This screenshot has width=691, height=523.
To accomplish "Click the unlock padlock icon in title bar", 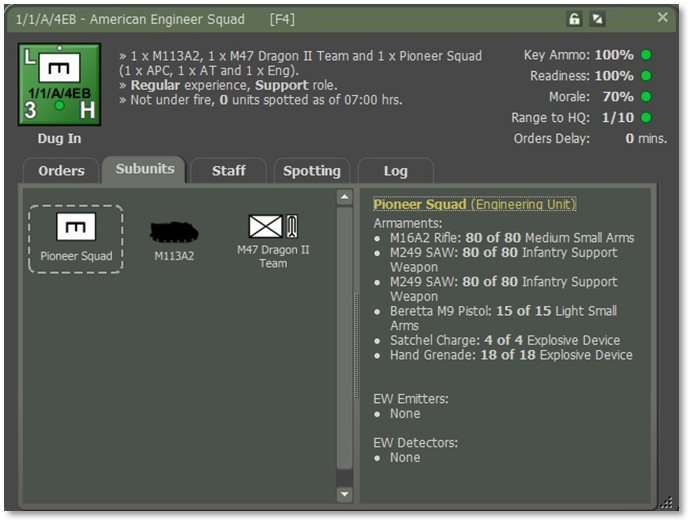I will [x=574, y=19].
